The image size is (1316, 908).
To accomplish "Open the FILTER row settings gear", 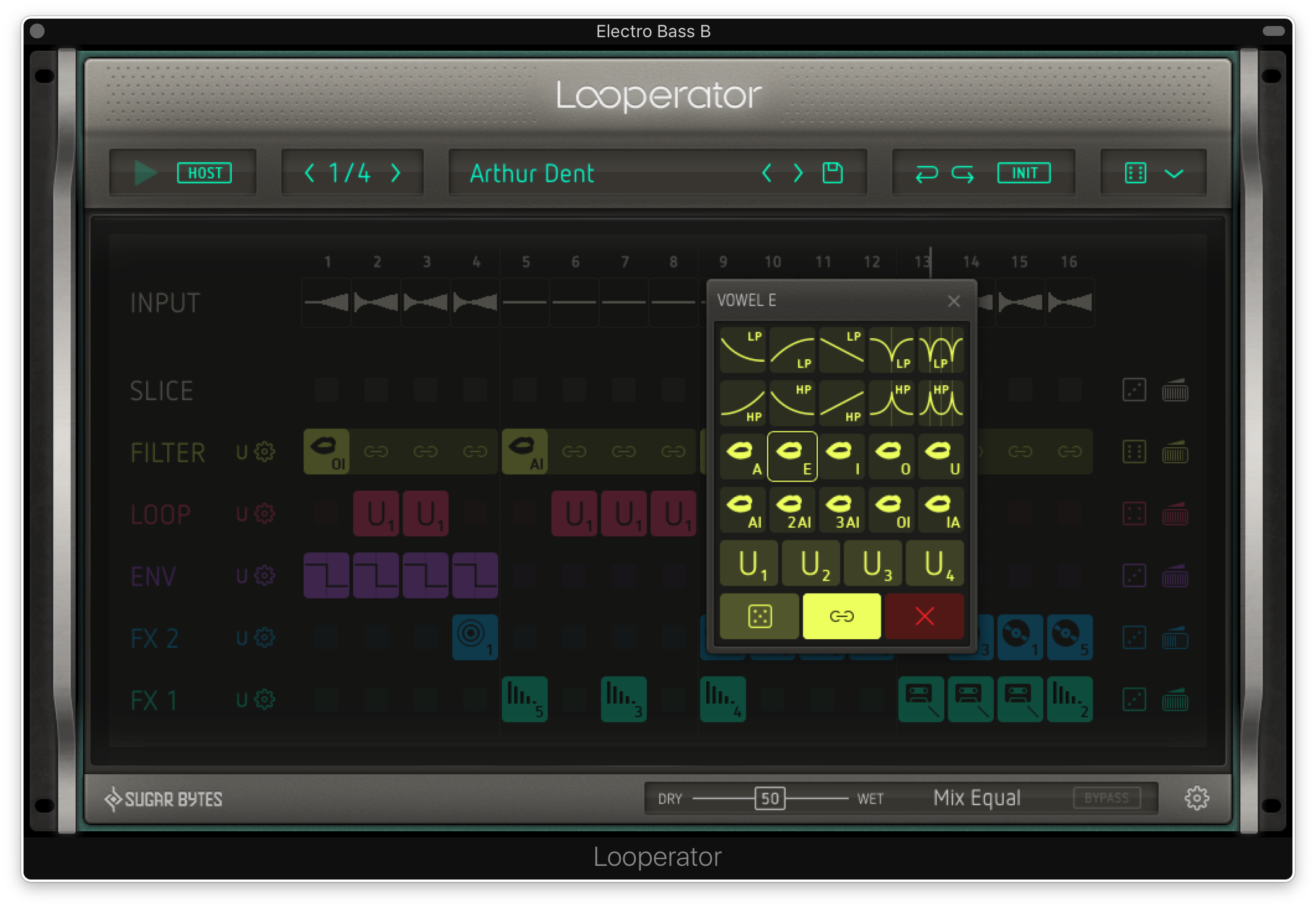I will (x=265, y=452).
